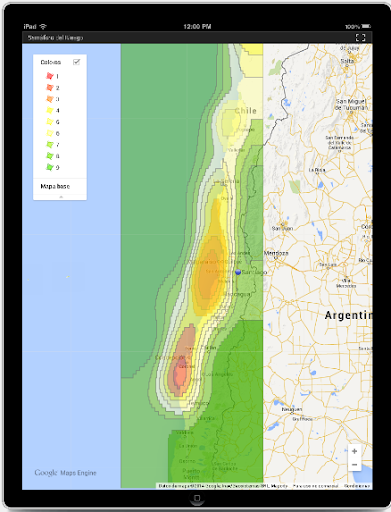Enter fullscreen with the expand icon
Viewport: 391px width, 512px height.
tap(360, 38)
